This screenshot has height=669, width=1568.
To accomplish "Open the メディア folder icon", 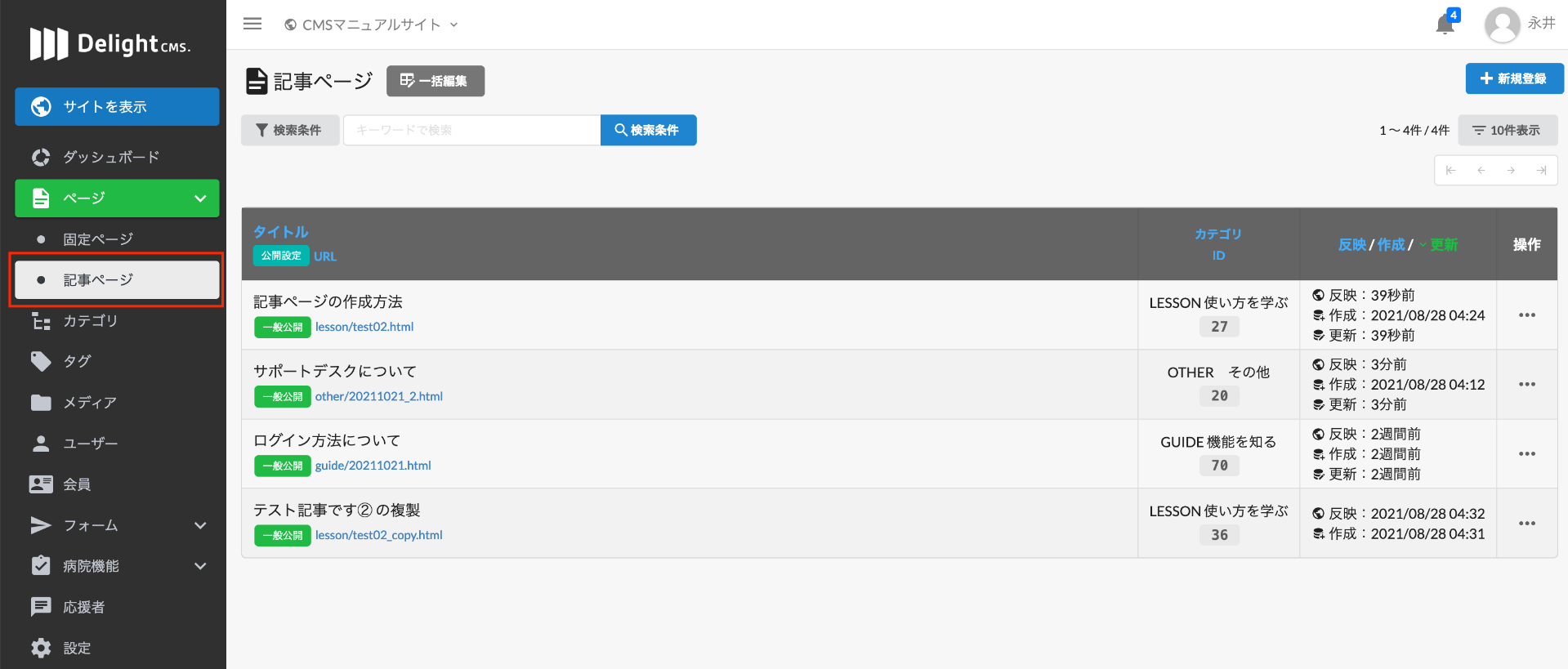I will click(41, 402).
